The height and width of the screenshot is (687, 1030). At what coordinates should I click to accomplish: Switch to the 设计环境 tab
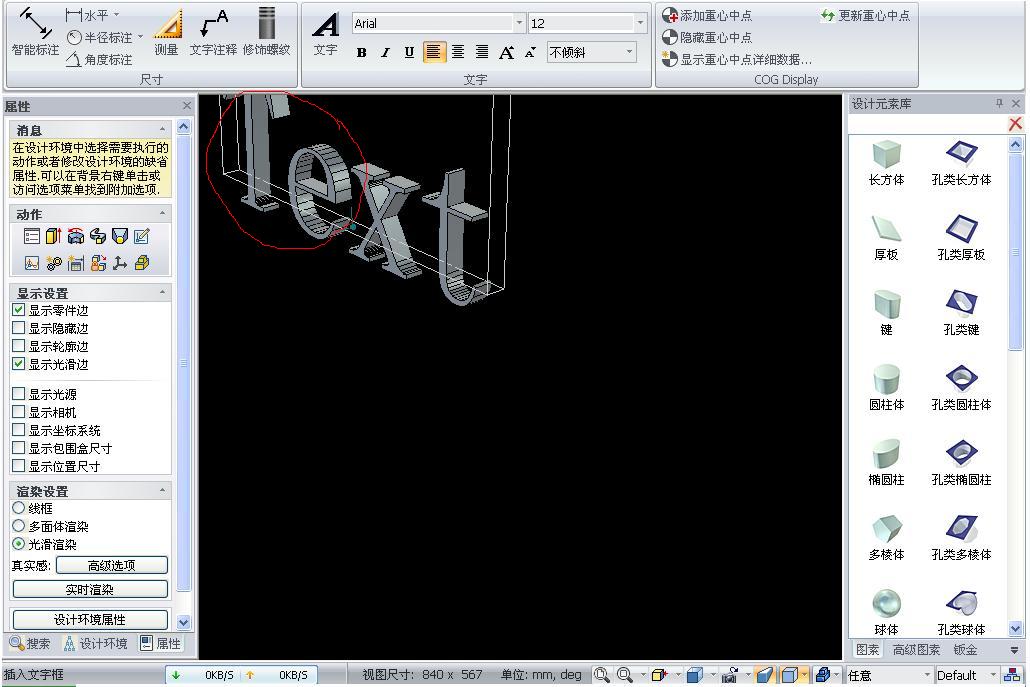95,643
